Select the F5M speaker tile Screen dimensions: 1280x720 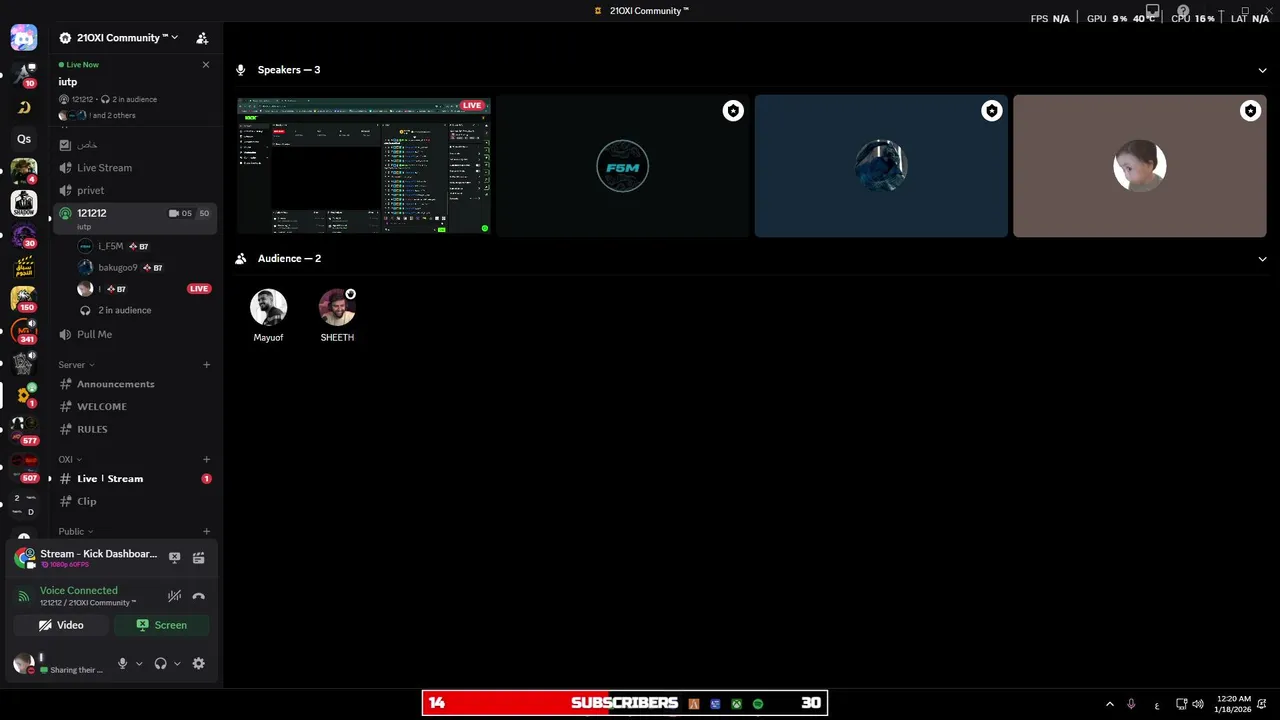point(622,166)
